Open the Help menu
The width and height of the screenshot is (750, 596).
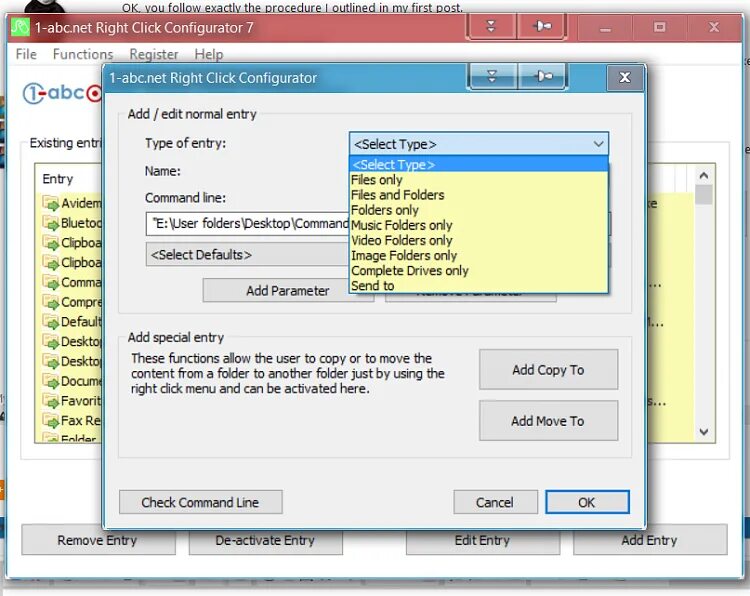(209, 54)
